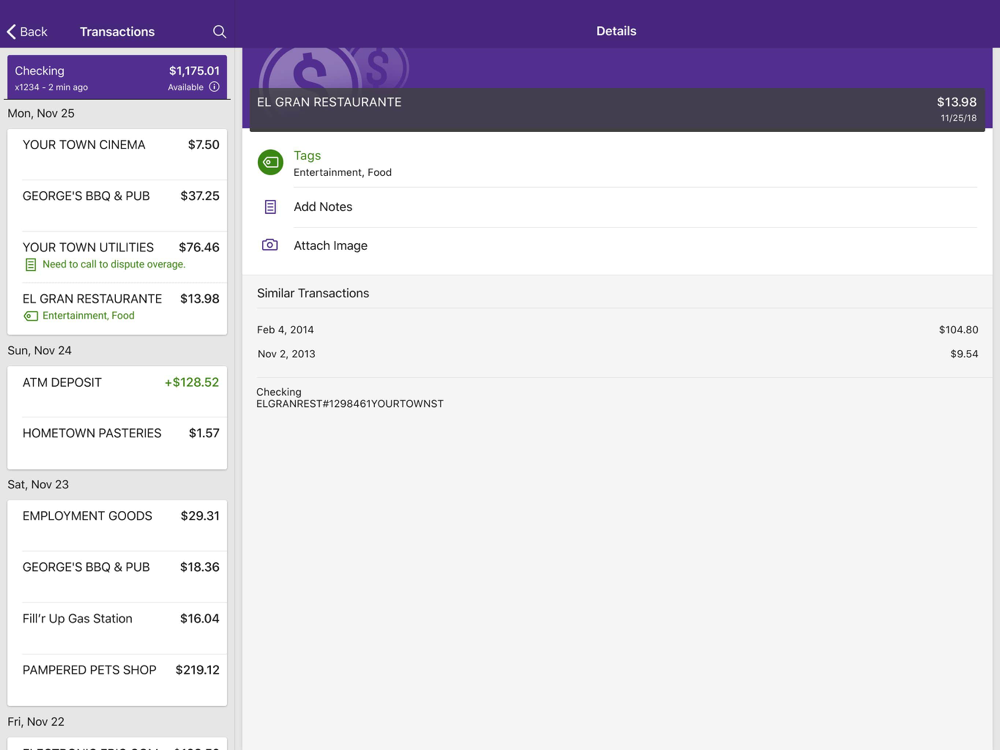
Task: Tap the Sat, Nov 23 date header
Action: pos(38,485)
